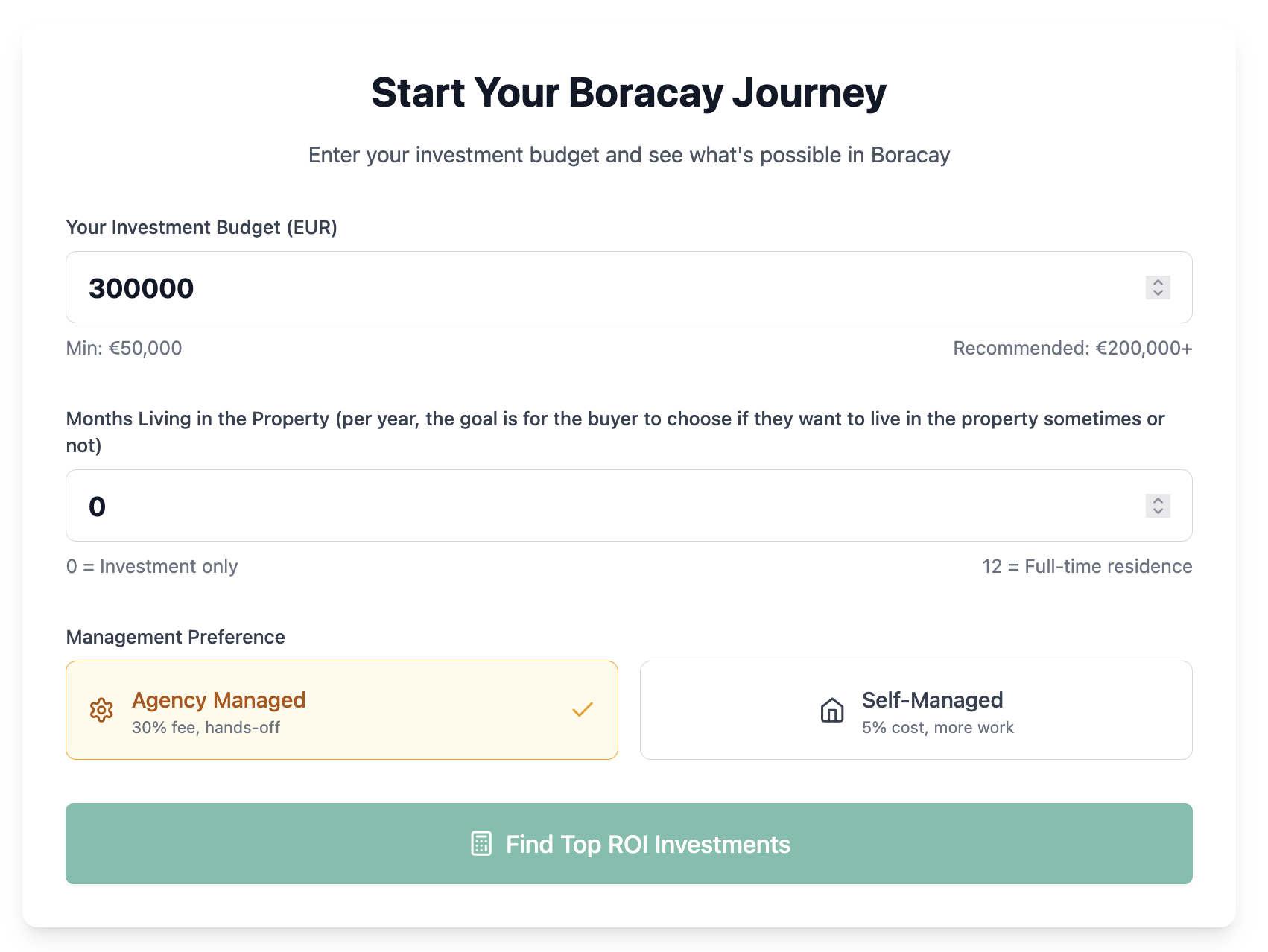Select the Agency Managed option
This screenshot has height=952, width=1268.
pyautogui.click(x=341, y=710)
